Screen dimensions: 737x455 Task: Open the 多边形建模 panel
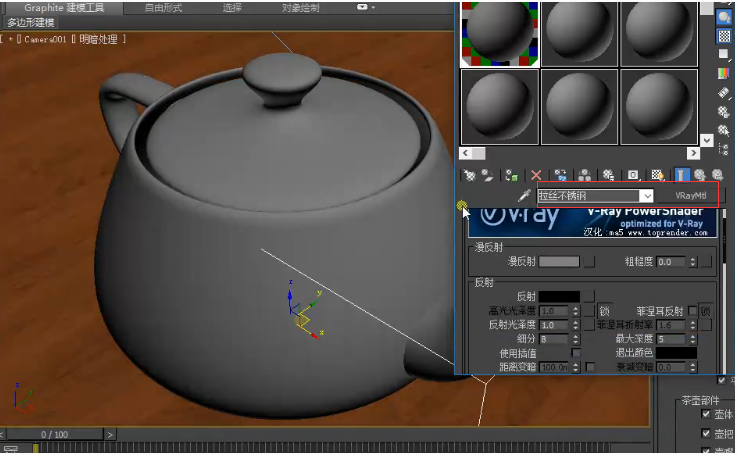point(31,22)
